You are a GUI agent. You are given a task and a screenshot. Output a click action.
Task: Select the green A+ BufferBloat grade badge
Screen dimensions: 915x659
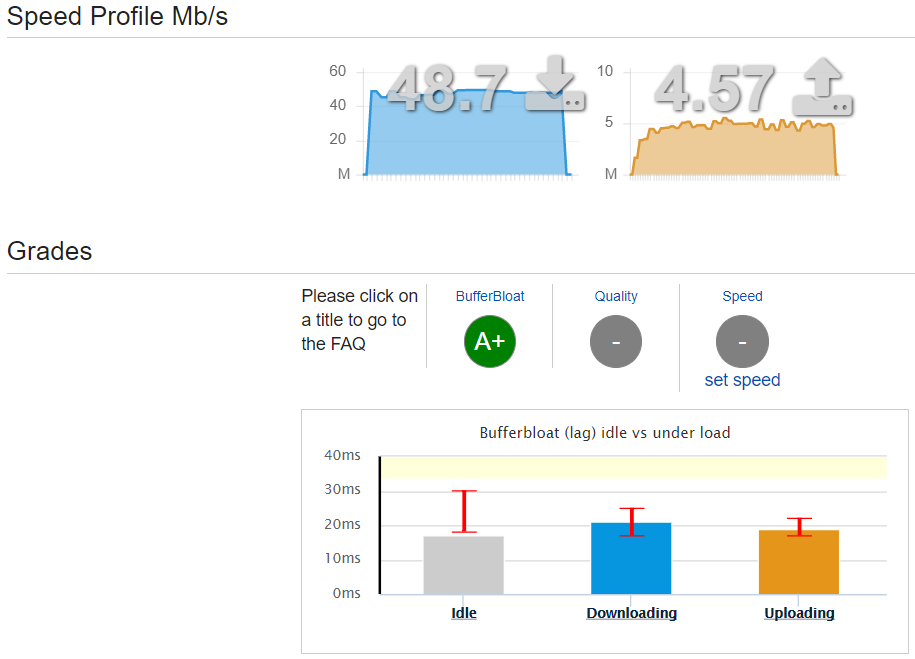[489, 341]
